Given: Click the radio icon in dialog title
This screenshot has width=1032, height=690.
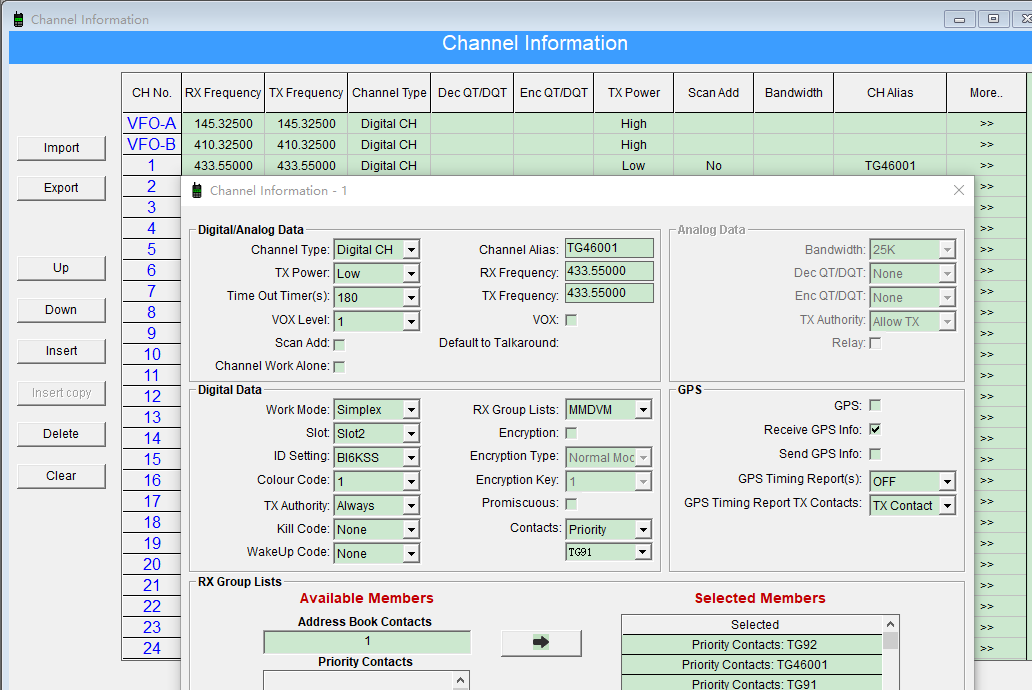Looking at the screenshot, I should (x=197, y=191).
